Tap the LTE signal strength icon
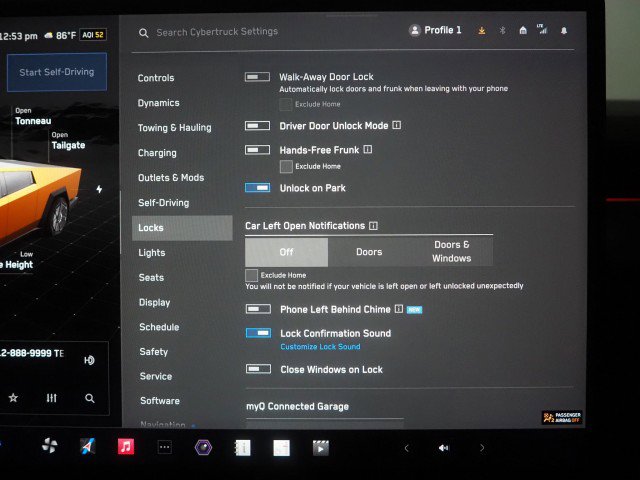 point(542,29)
